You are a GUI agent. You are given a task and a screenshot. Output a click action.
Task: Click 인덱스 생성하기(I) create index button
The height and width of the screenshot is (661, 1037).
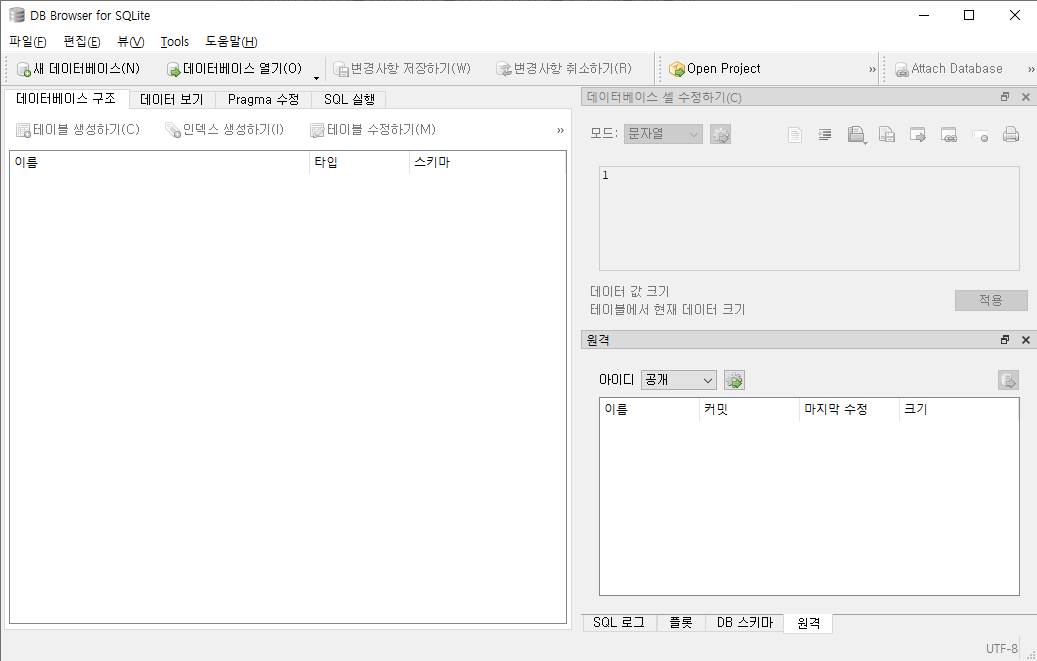point(225,130)
